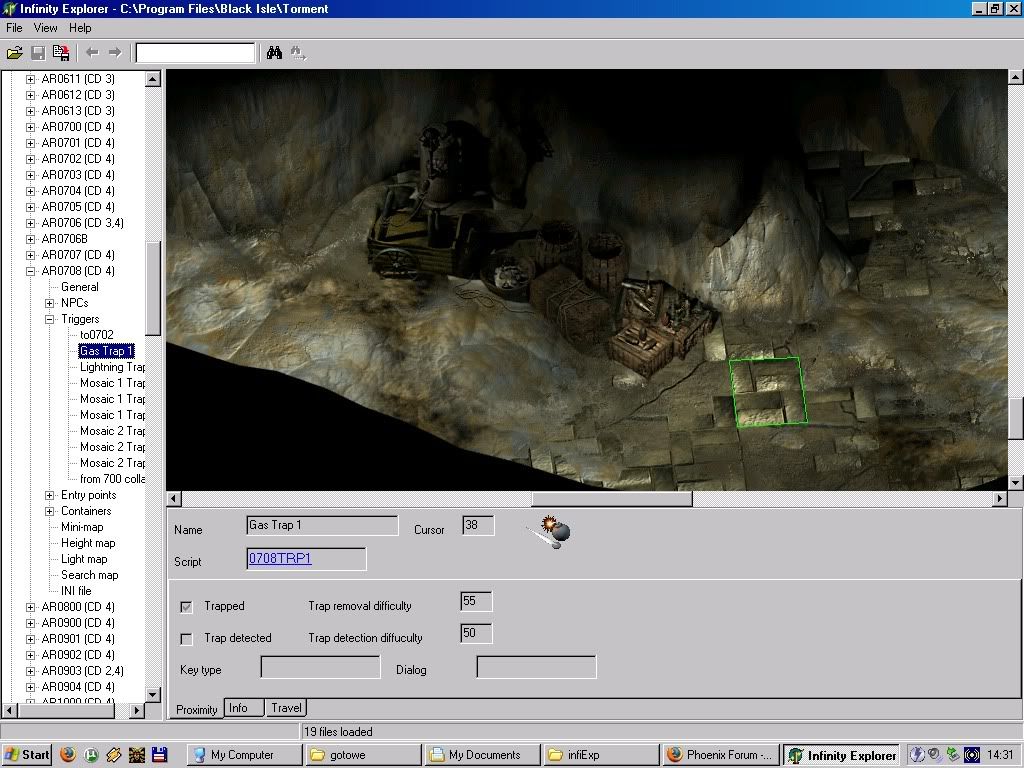The height and width of the screenshot is (768, 1024).
Task: Select the Search map tree item
Action: click(89, 575)
